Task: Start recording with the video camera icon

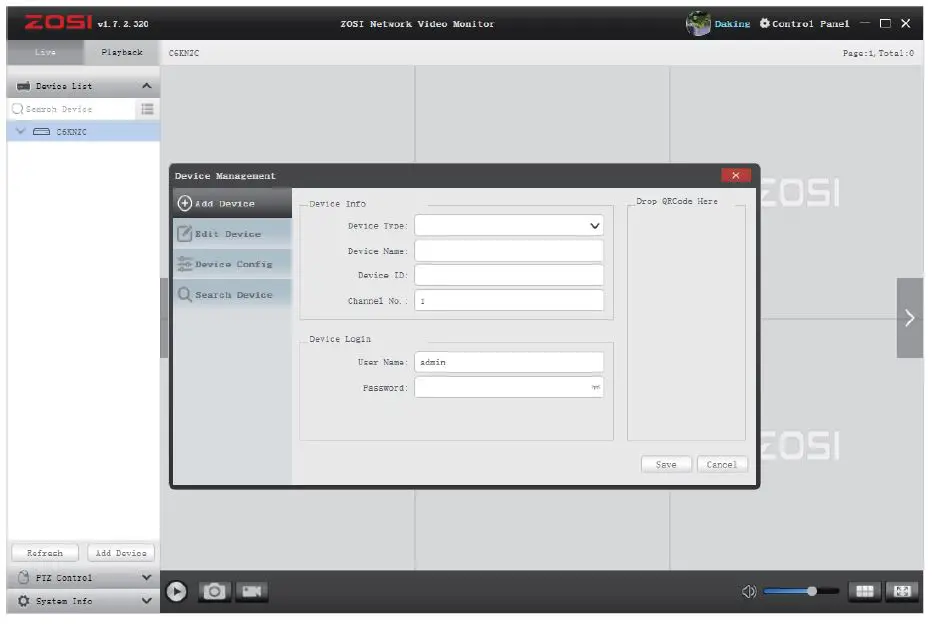Action: point(252,592)
